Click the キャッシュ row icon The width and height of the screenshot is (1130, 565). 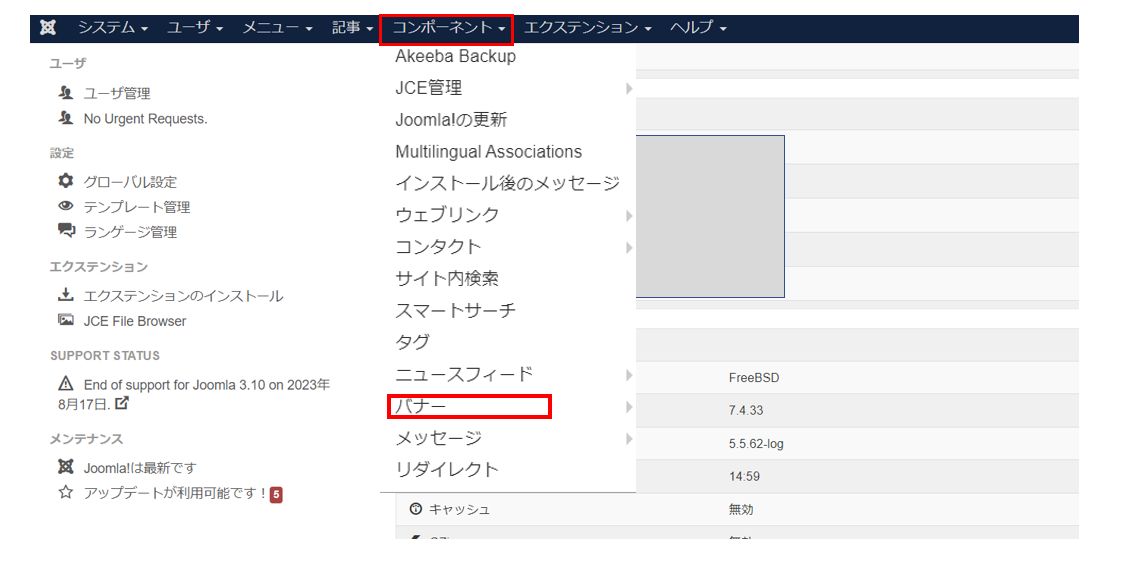tap(415, 509)
